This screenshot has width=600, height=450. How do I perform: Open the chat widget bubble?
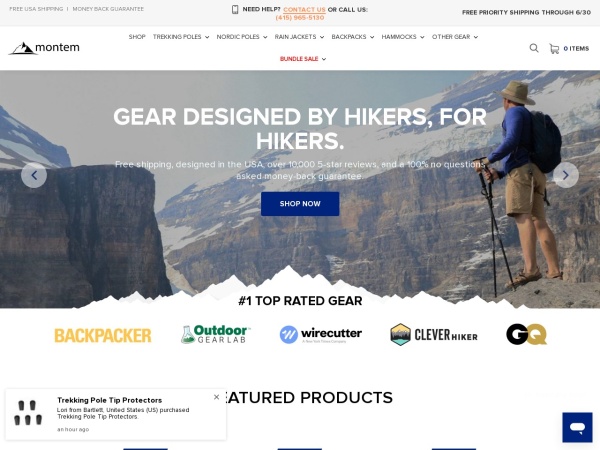coord(577,427)
